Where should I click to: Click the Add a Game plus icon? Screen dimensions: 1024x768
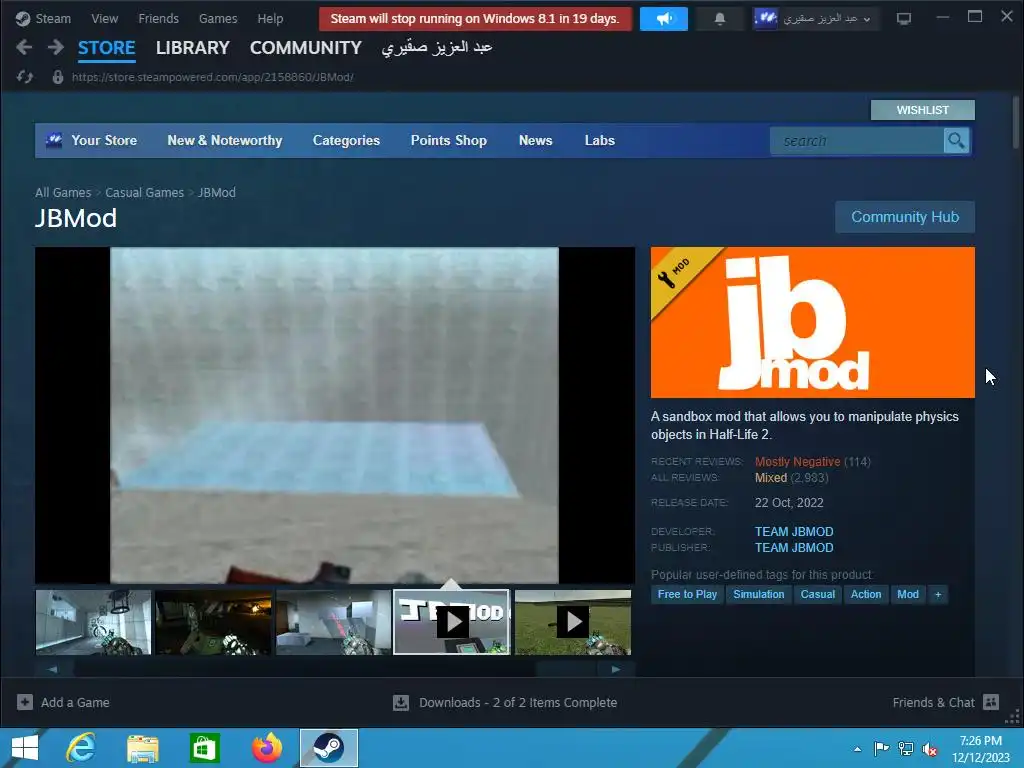click(x=25, y=702)
